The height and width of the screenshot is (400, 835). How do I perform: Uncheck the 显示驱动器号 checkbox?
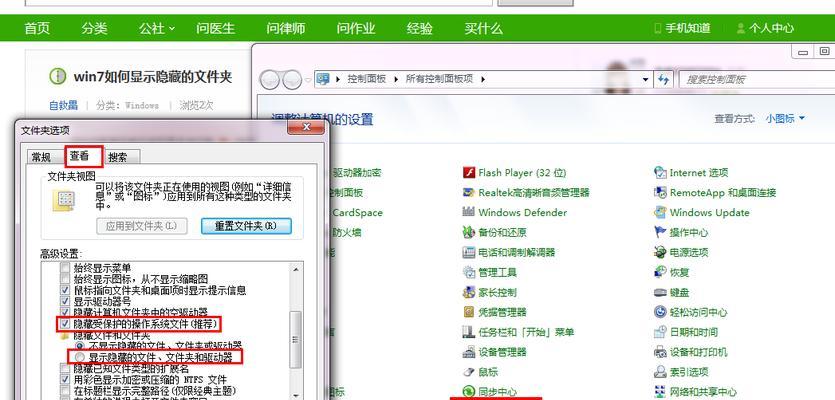[x=65, y=301]
